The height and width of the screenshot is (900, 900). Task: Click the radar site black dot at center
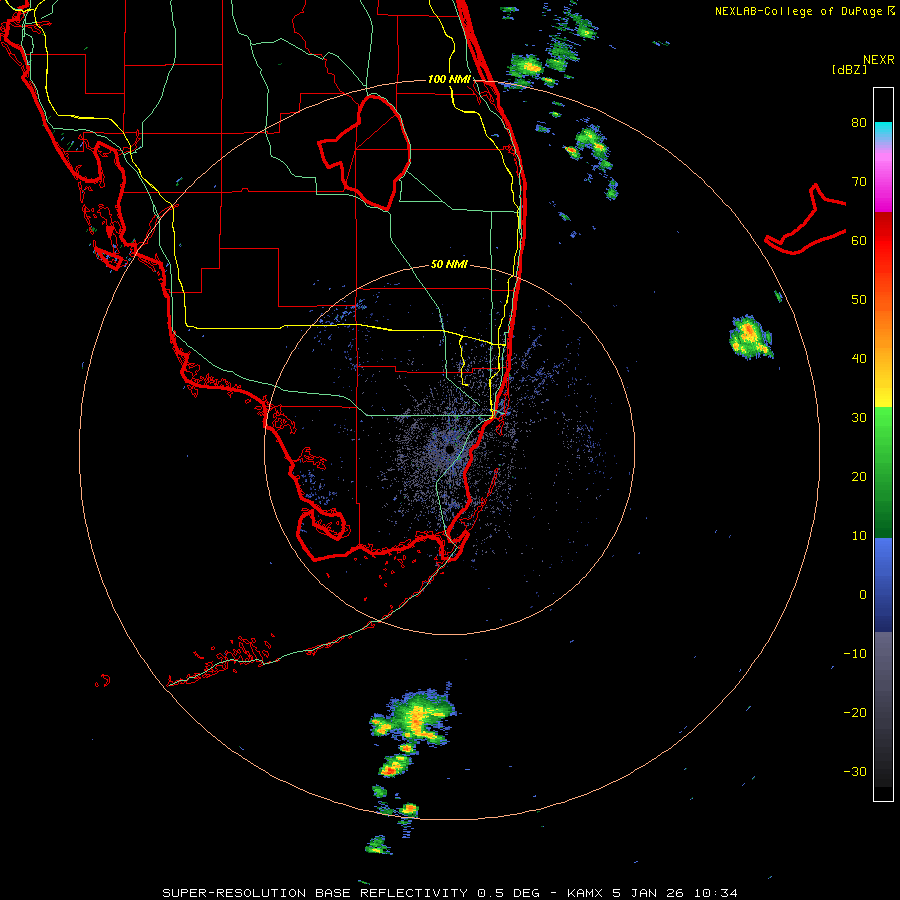tap(449, 449)
